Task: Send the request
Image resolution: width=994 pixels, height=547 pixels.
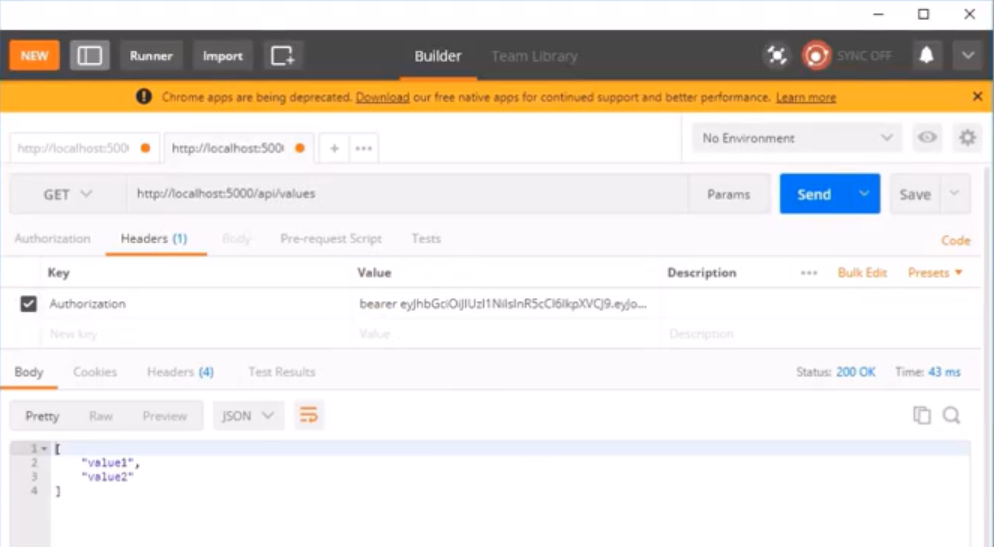Action: click(x=814, y=194)
